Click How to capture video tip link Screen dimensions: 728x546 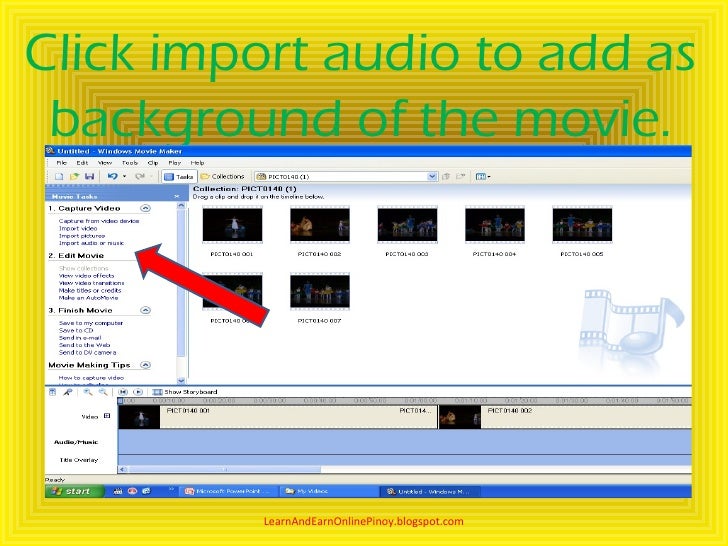coord(91,378)
